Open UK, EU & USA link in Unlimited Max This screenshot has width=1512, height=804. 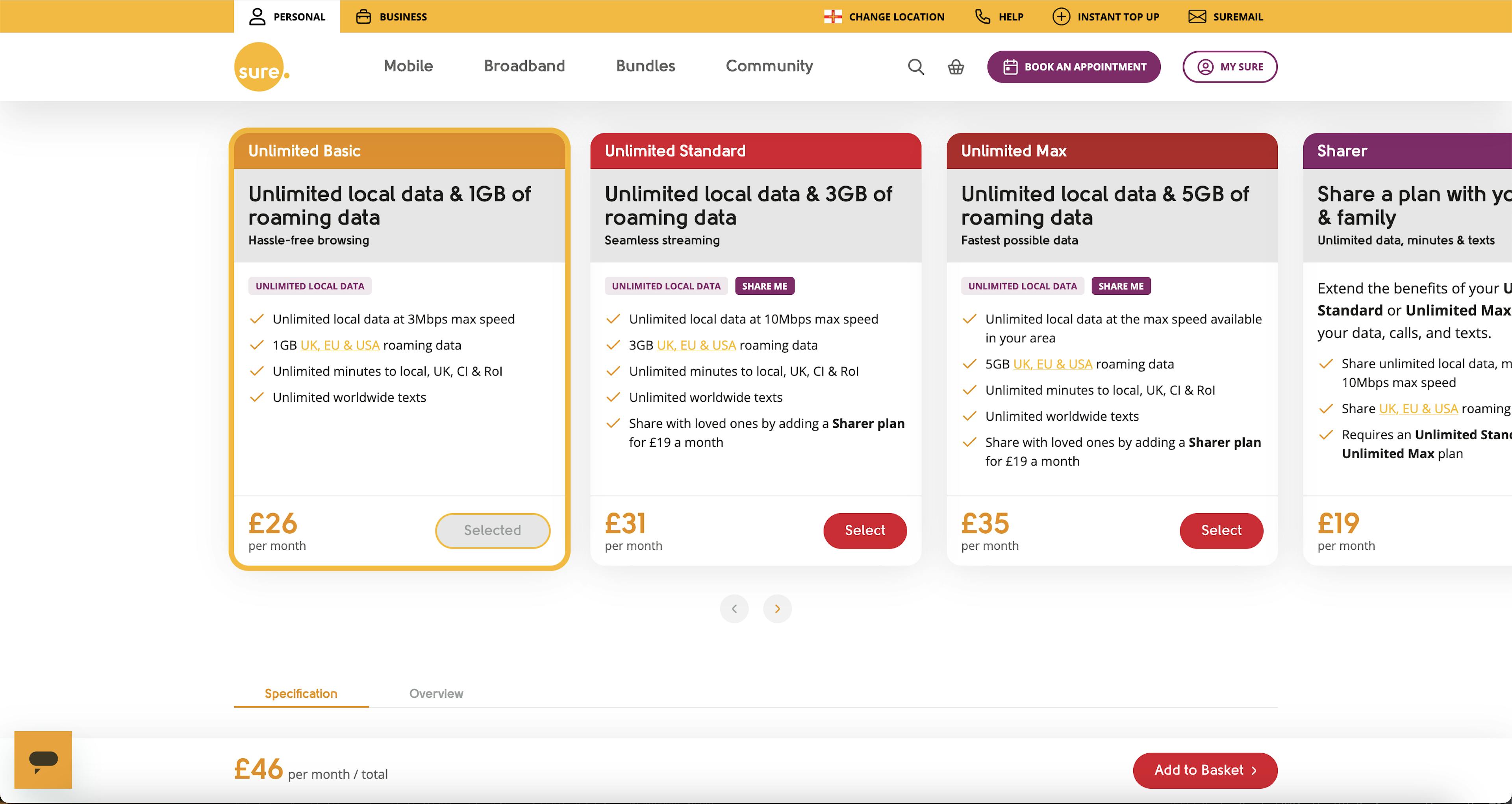pos(1052,364)
